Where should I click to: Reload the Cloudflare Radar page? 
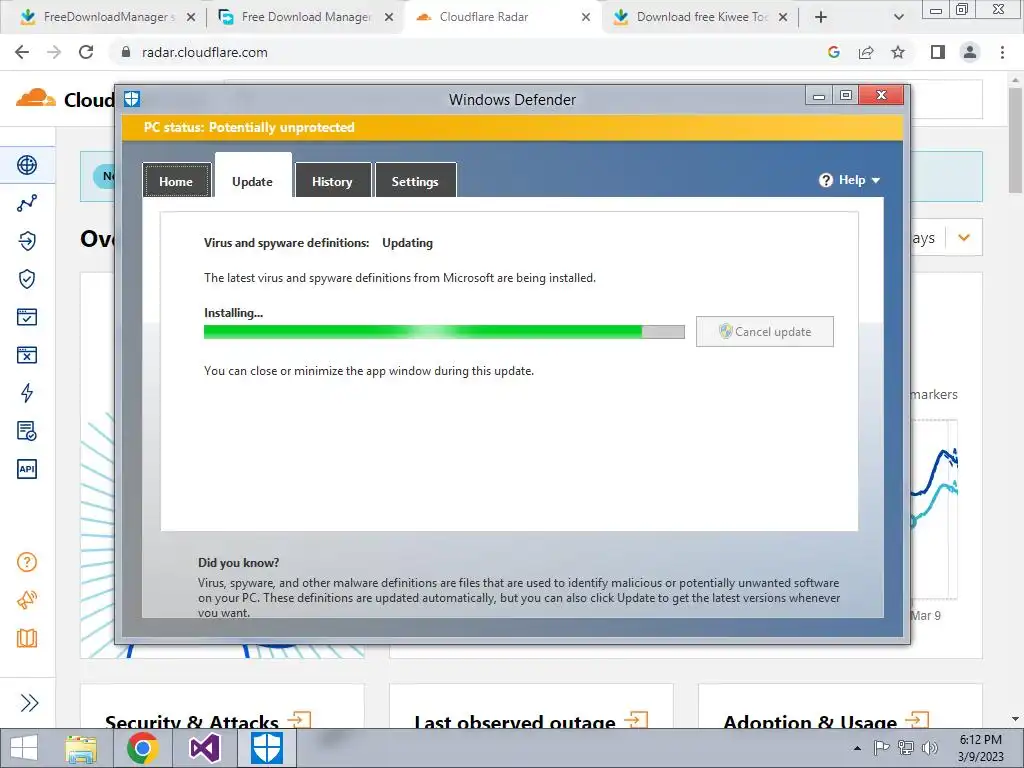86,52
